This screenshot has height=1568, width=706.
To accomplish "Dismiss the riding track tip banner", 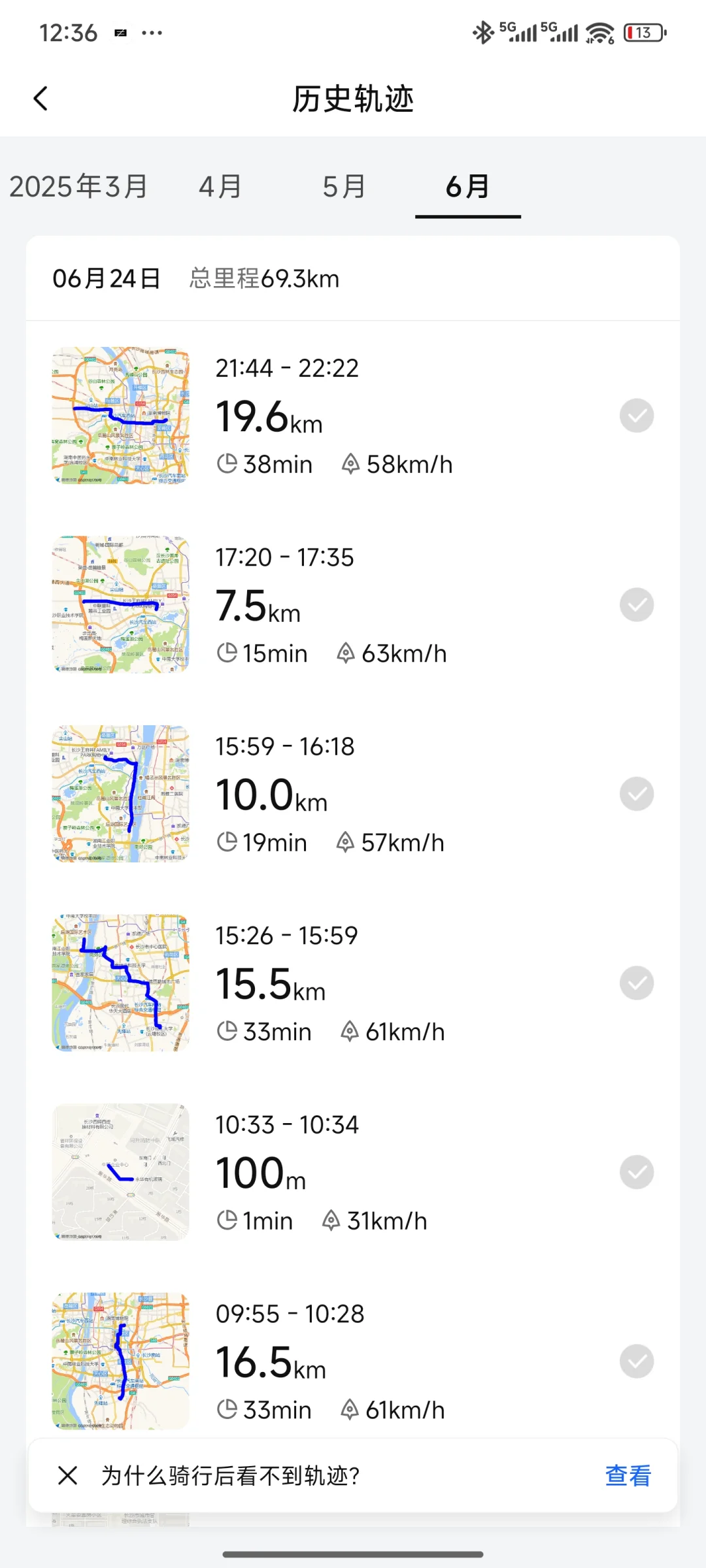I will pyautogui.click(x=68, y=1475).
